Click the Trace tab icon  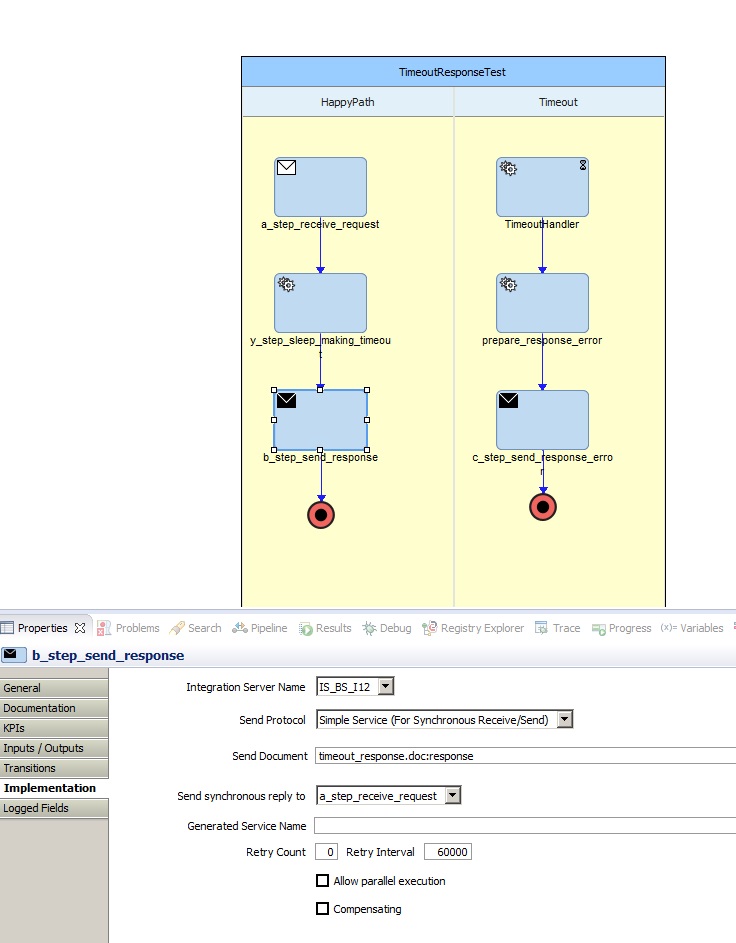[541, 628]
